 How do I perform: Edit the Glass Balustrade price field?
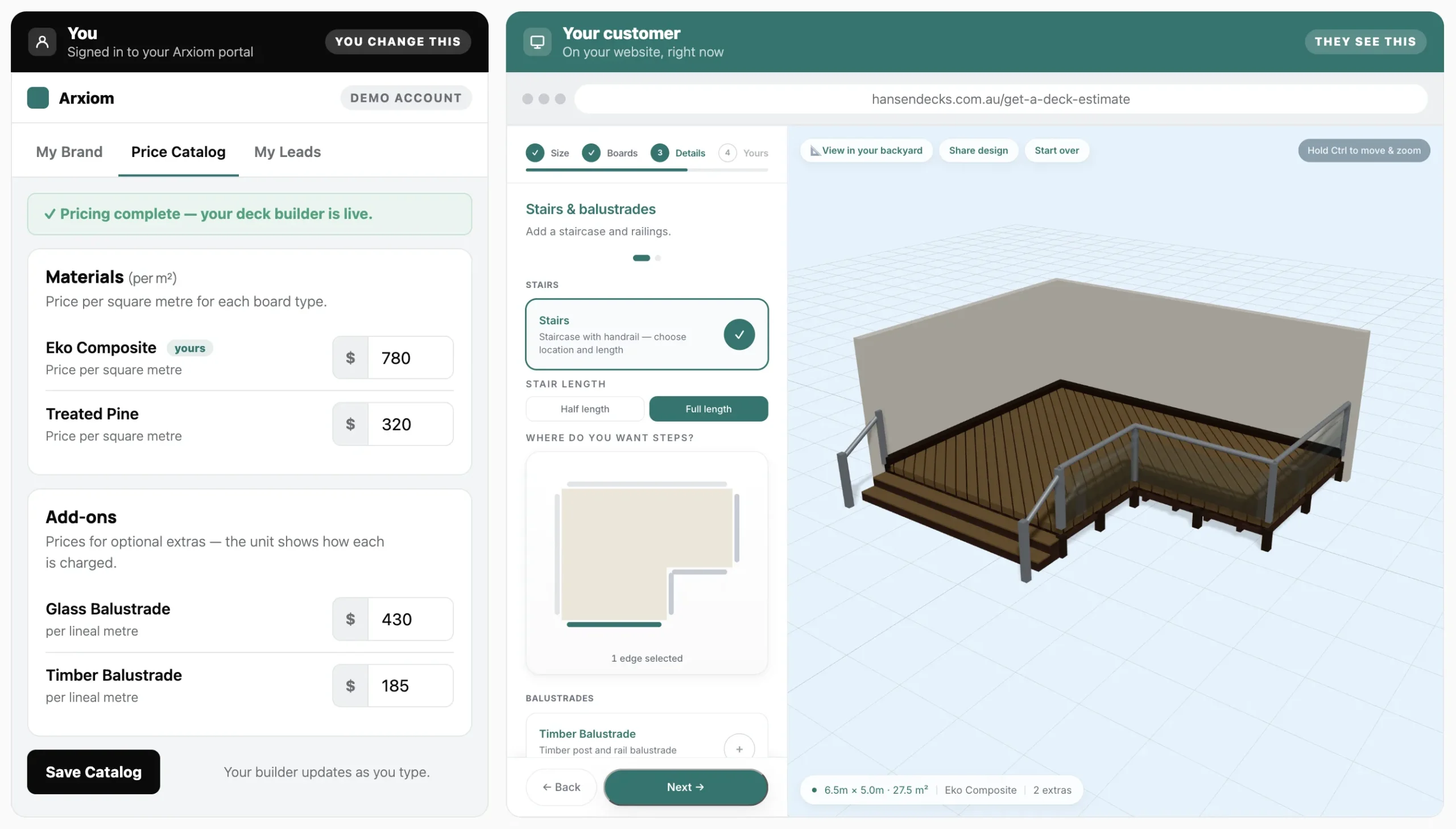(x=410, y=619)
